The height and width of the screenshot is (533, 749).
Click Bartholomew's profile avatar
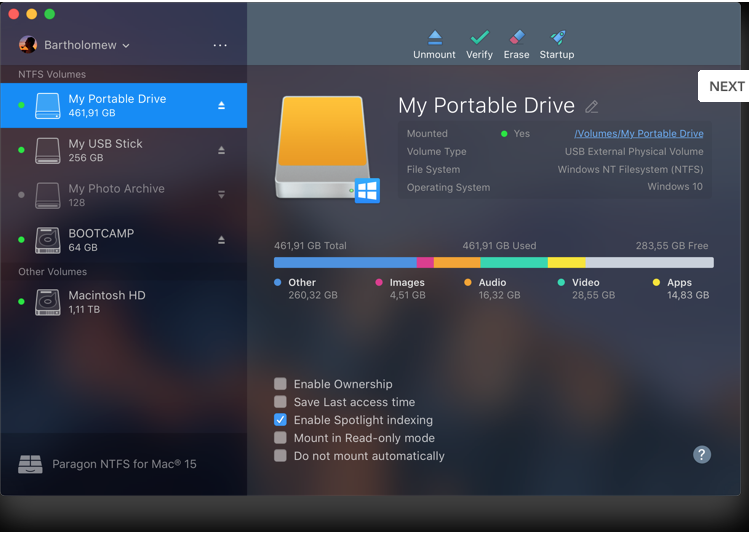28,45
